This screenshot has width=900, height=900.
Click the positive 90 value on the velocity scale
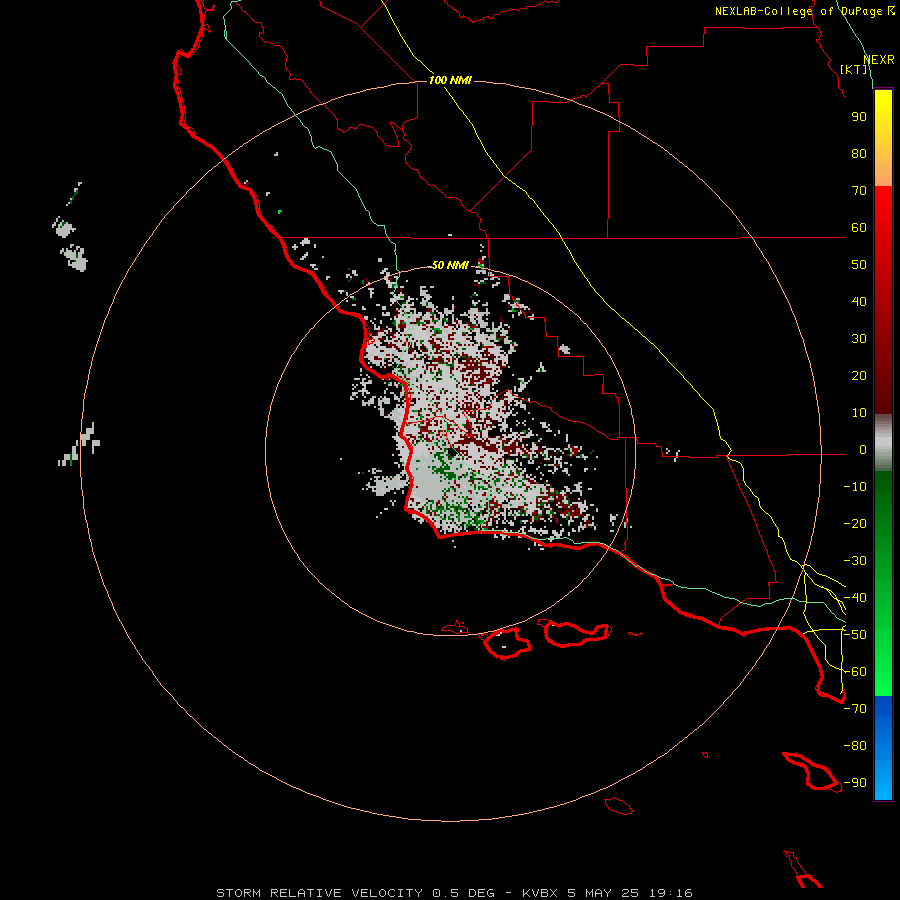click(x=859, y=117)
